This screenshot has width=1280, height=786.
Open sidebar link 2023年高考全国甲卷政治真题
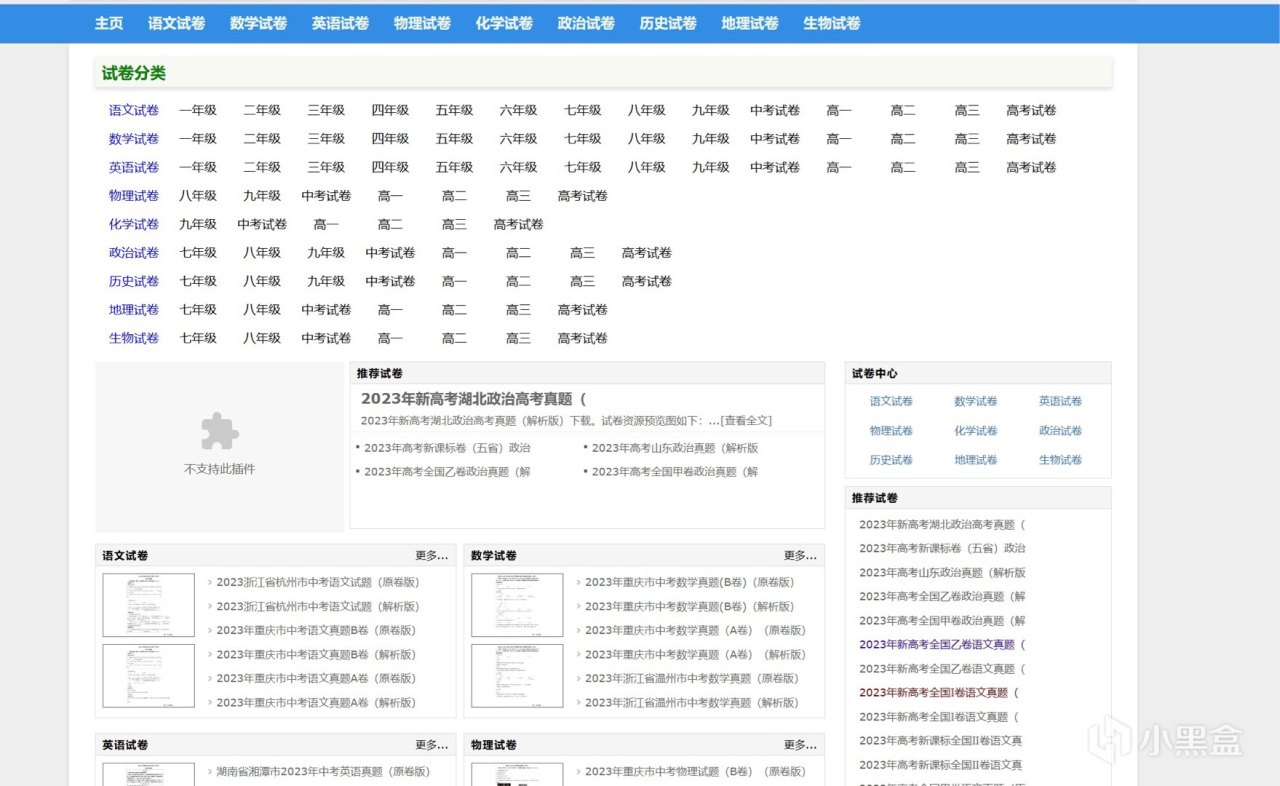pos(942,620)
